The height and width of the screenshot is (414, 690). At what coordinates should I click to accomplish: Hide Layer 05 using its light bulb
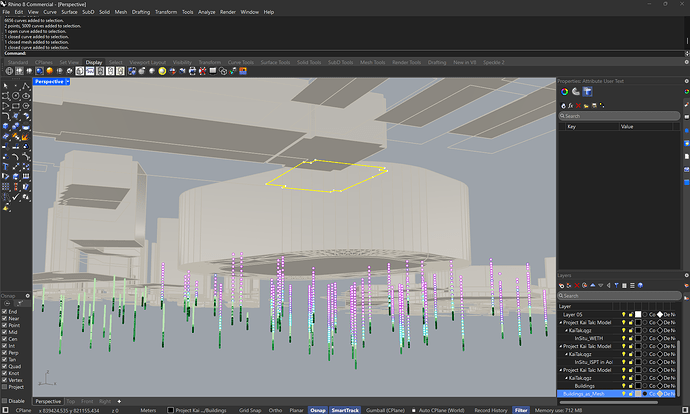[624, 315]
